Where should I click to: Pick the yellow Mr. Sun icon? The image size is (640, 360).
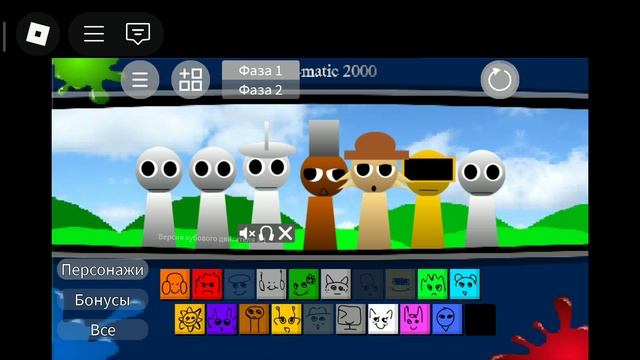[190, 319]
